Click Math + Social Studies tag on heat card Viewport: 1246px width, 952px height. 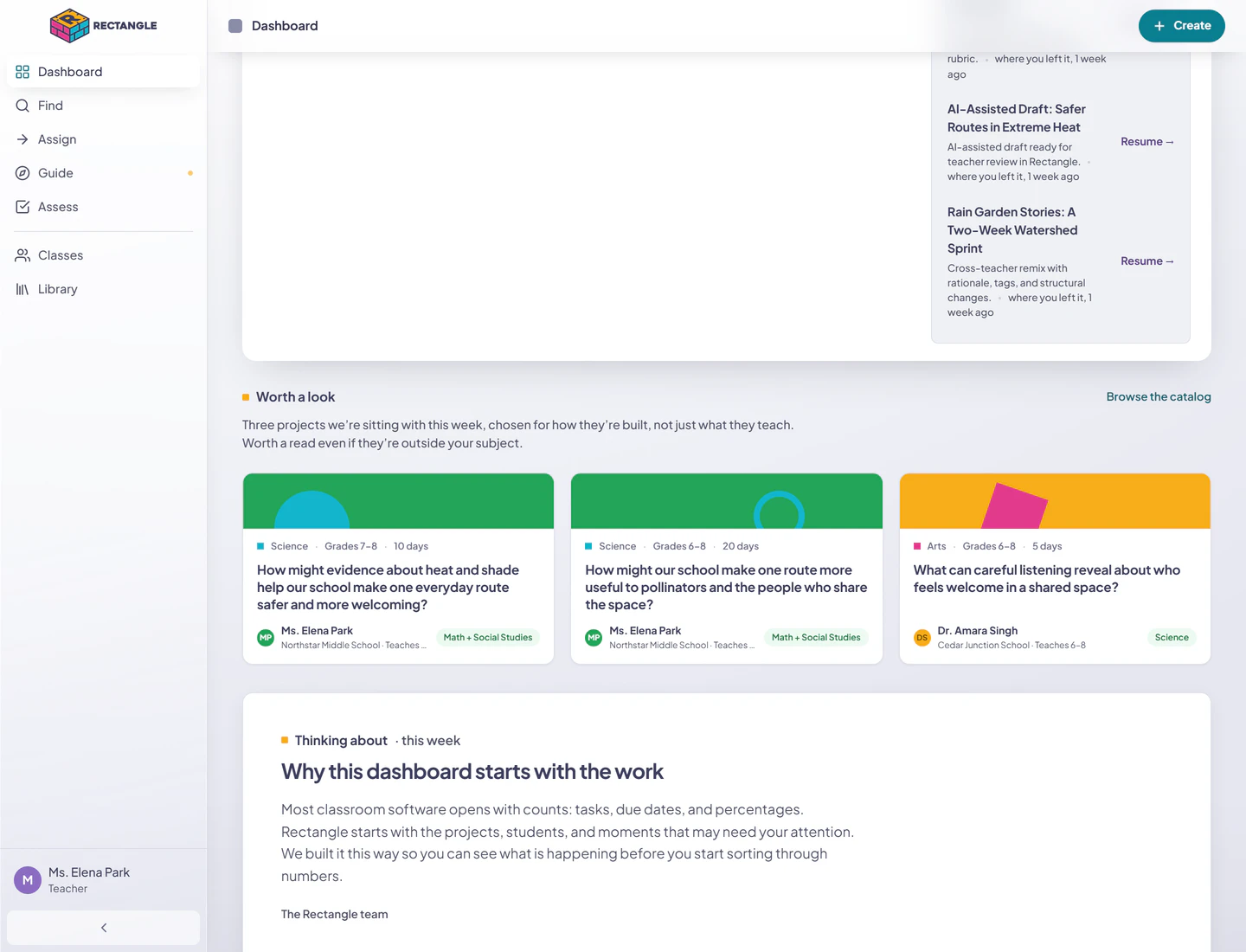488,638
